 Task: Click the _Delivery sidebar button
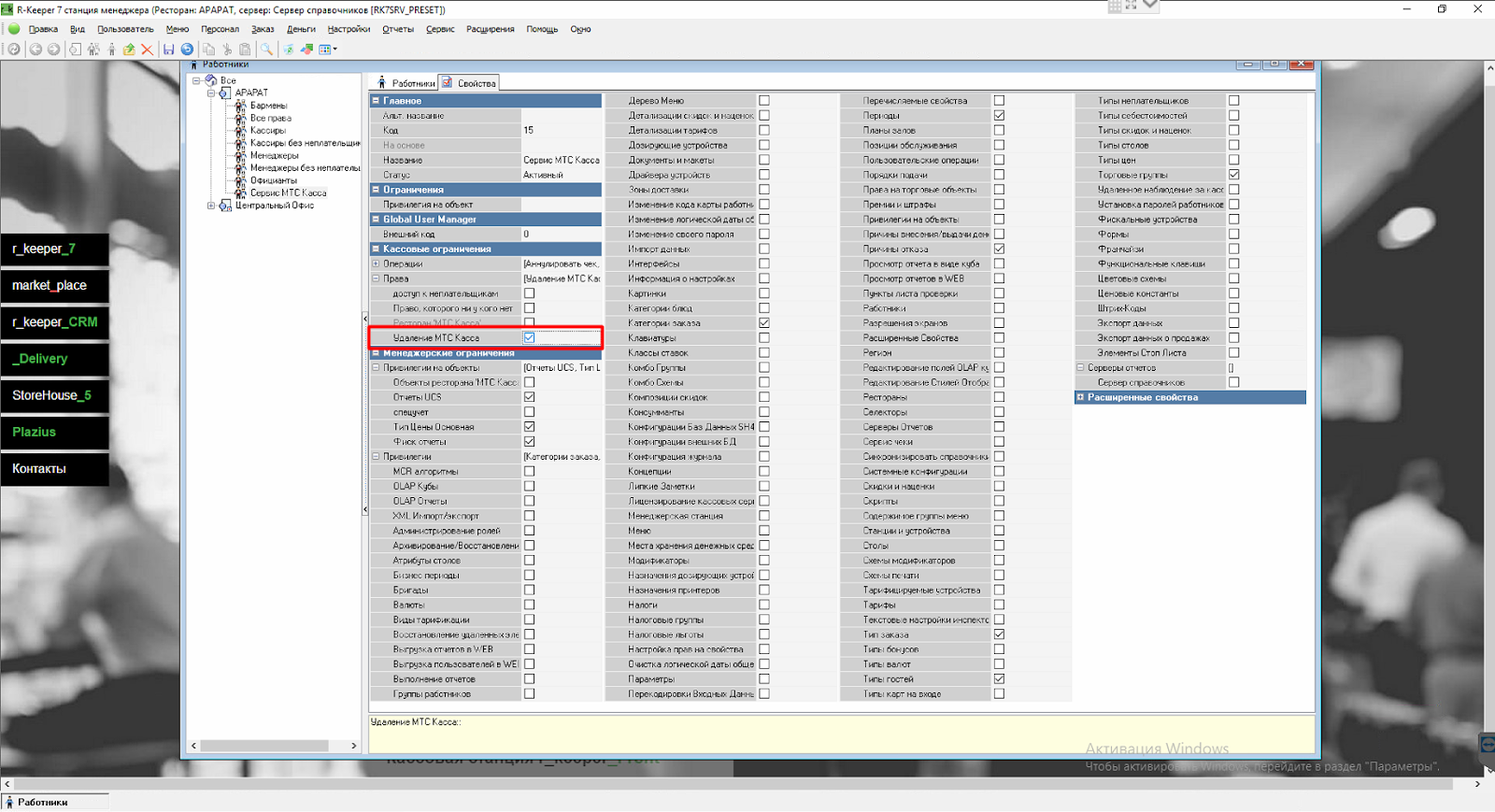pyautogui.click(x=54, y=359)
